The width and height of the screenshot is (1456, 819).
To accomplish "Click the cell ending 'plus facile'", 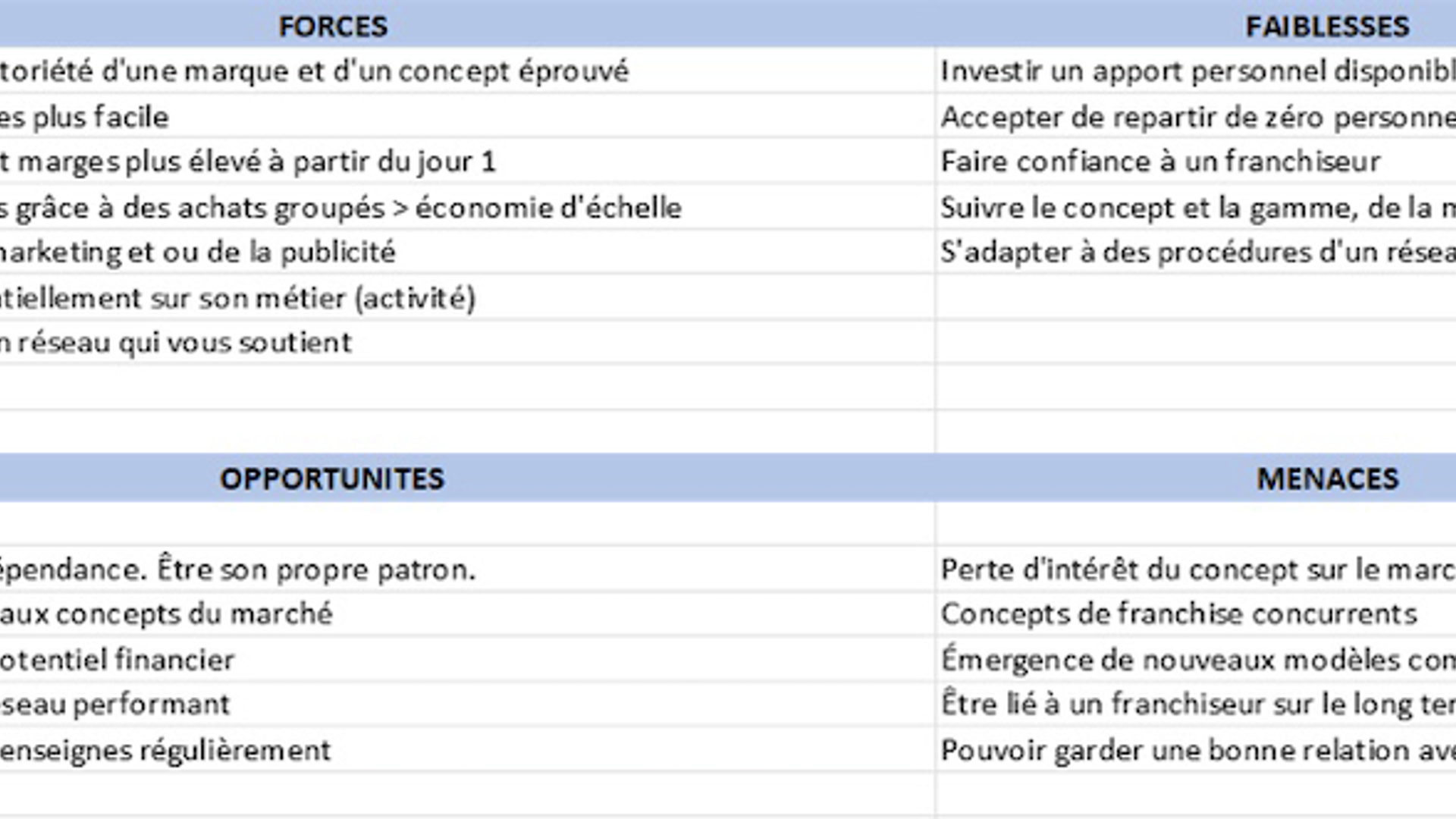I will click(x=466, y=116).
